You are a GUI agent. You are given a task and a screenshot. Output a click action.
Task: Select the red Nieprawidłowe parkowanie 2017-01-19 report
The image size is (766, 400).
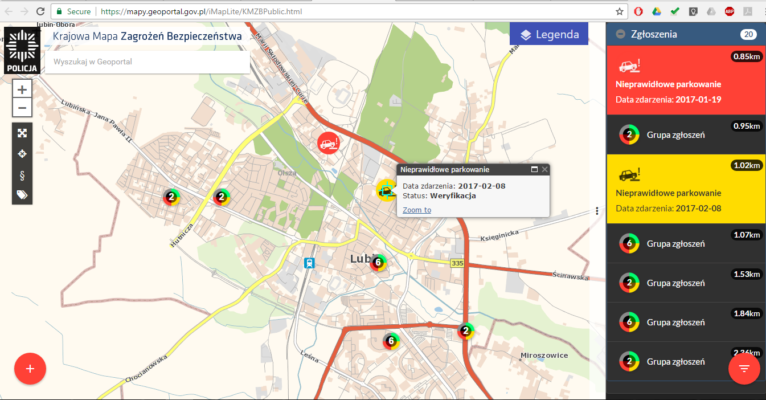686,81
